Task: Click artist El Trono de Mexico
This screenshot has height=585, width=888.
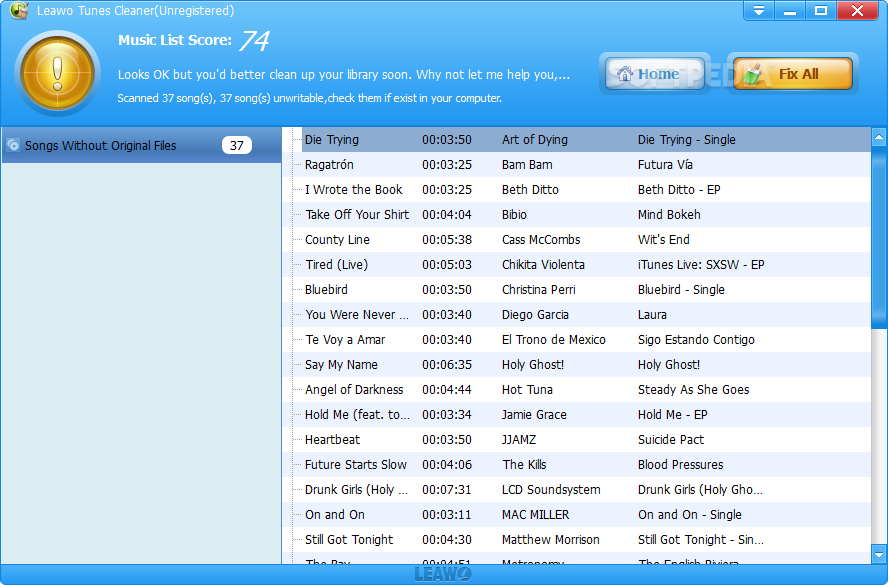Action: 554,339
